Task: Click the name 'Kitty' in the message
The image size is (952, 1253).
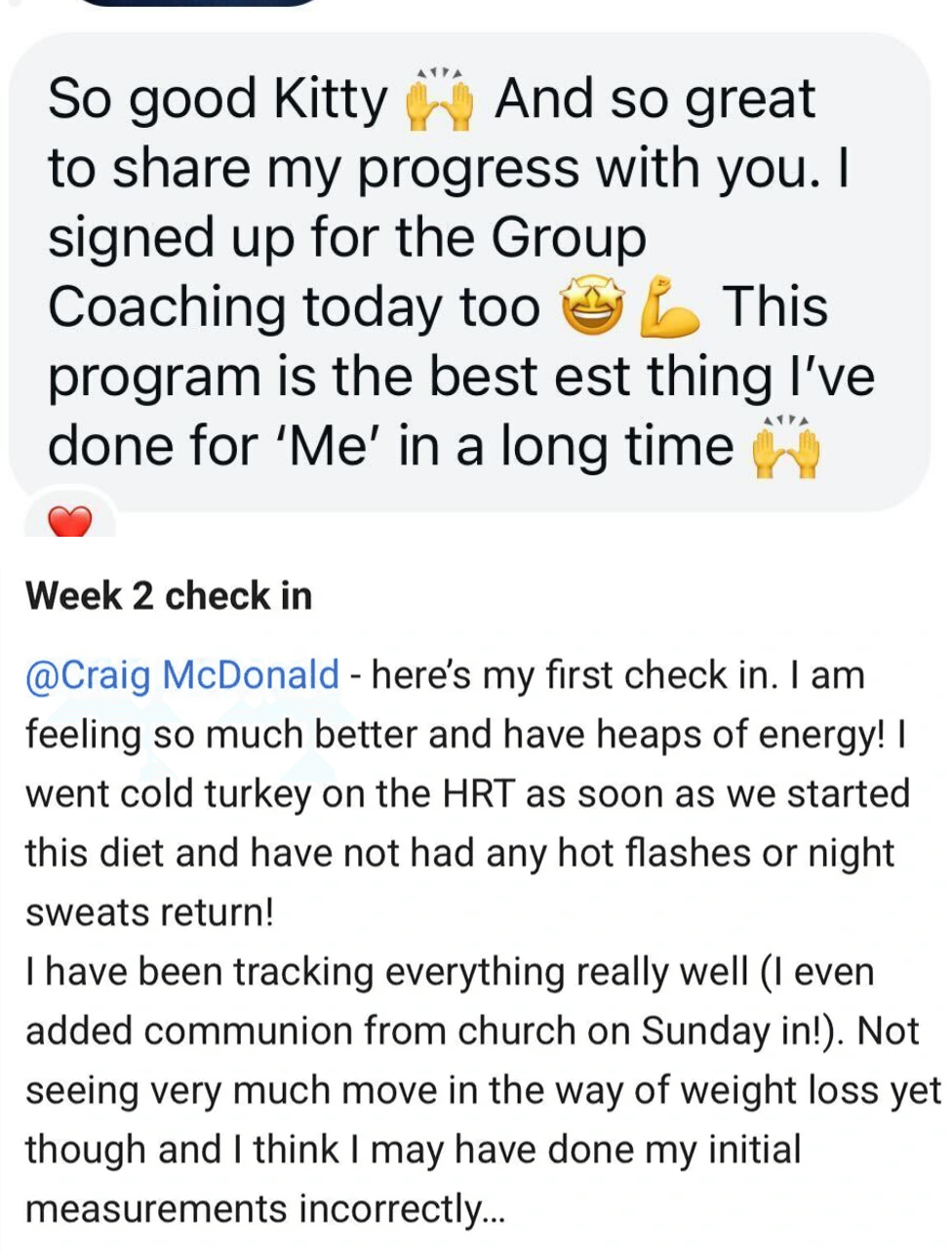Action: (331, 100)
